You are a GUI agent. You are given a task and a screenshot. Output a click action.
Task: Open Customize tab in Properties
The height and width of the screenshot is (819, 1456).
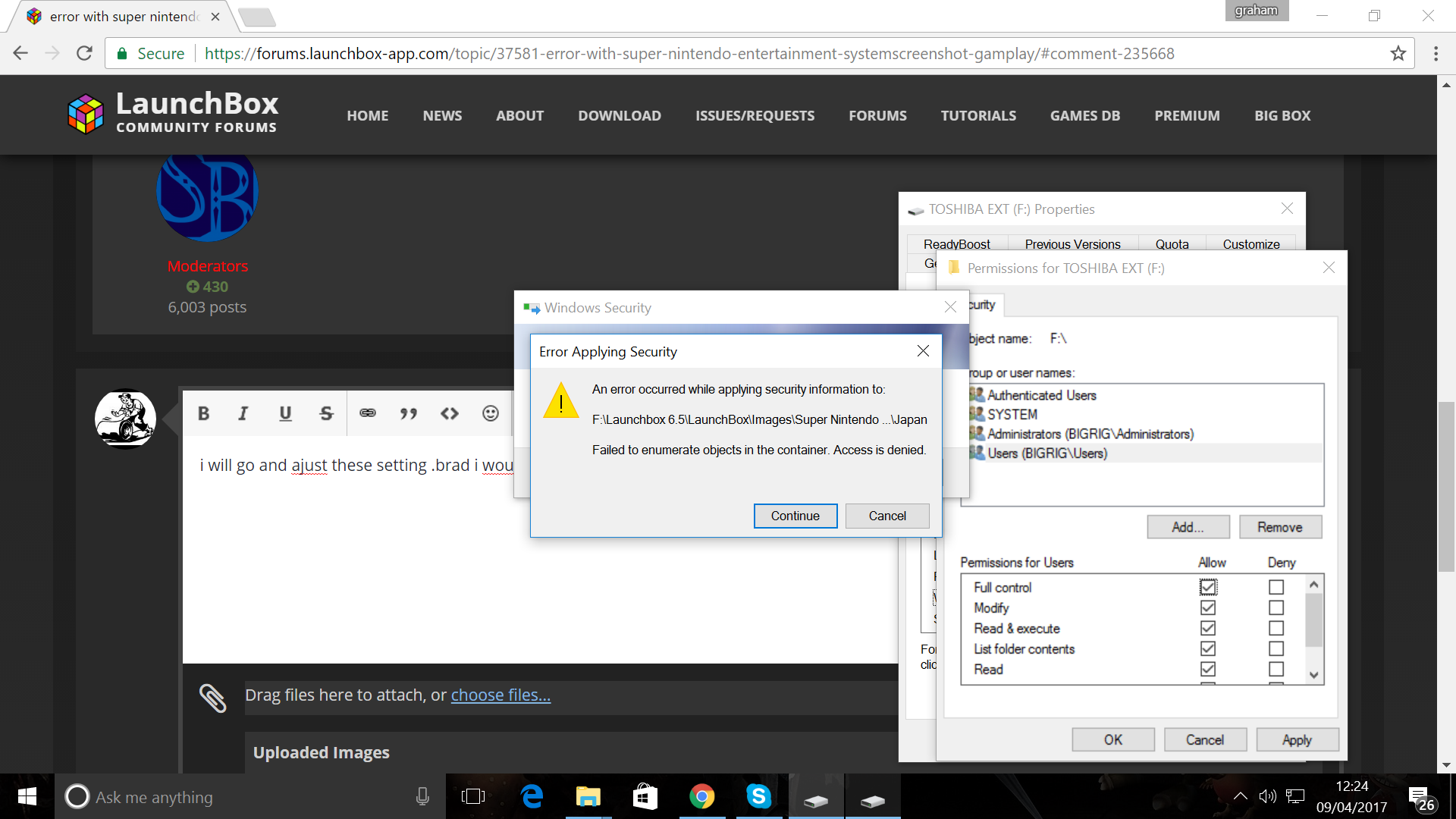coord(1251,243)
